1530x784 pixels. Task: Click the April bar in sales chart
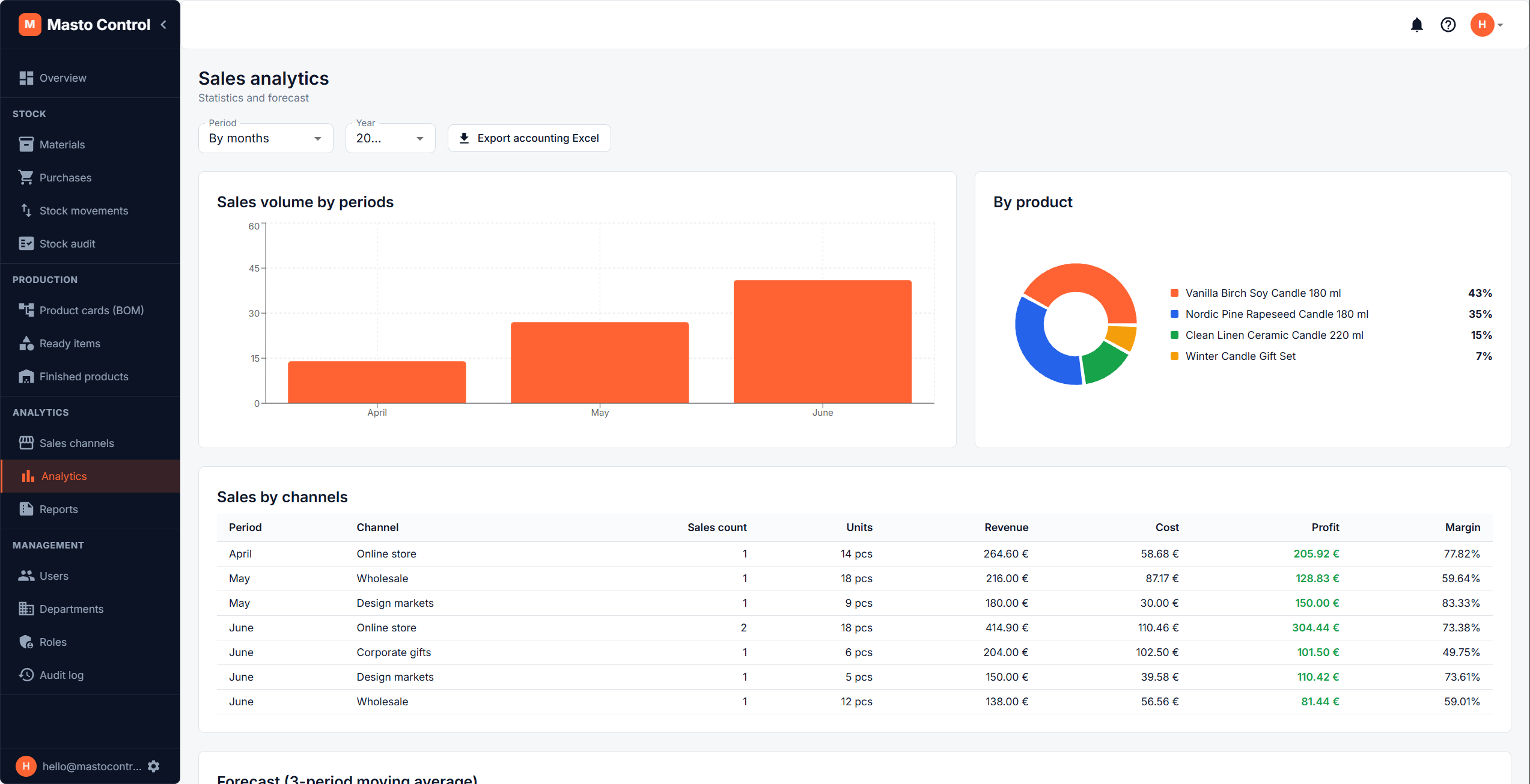[x=377, y=382]
